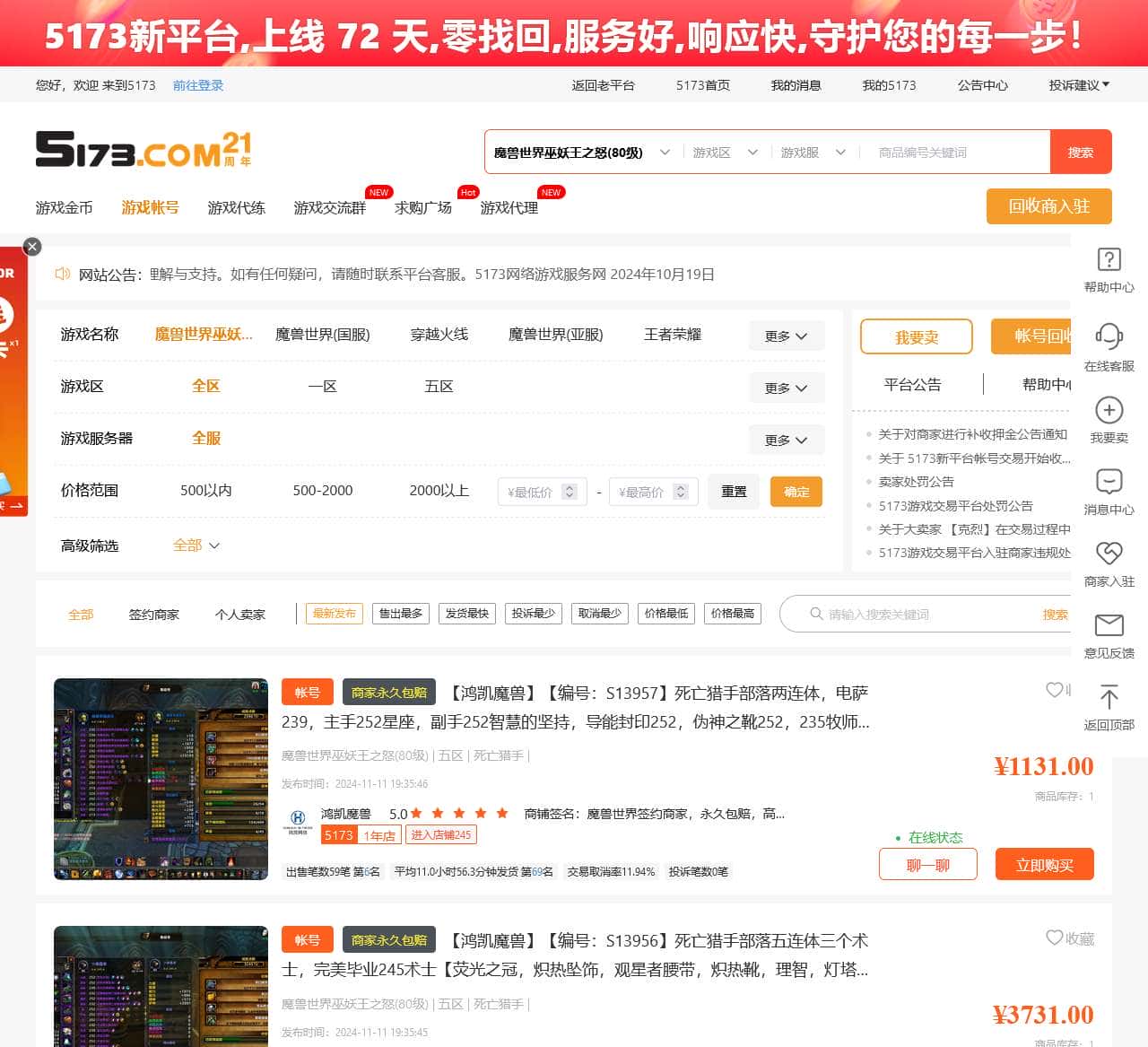This screenshot has width=1148, height=1047.
Task: Click the back-to-top arrow icon
Action: 1109,697
